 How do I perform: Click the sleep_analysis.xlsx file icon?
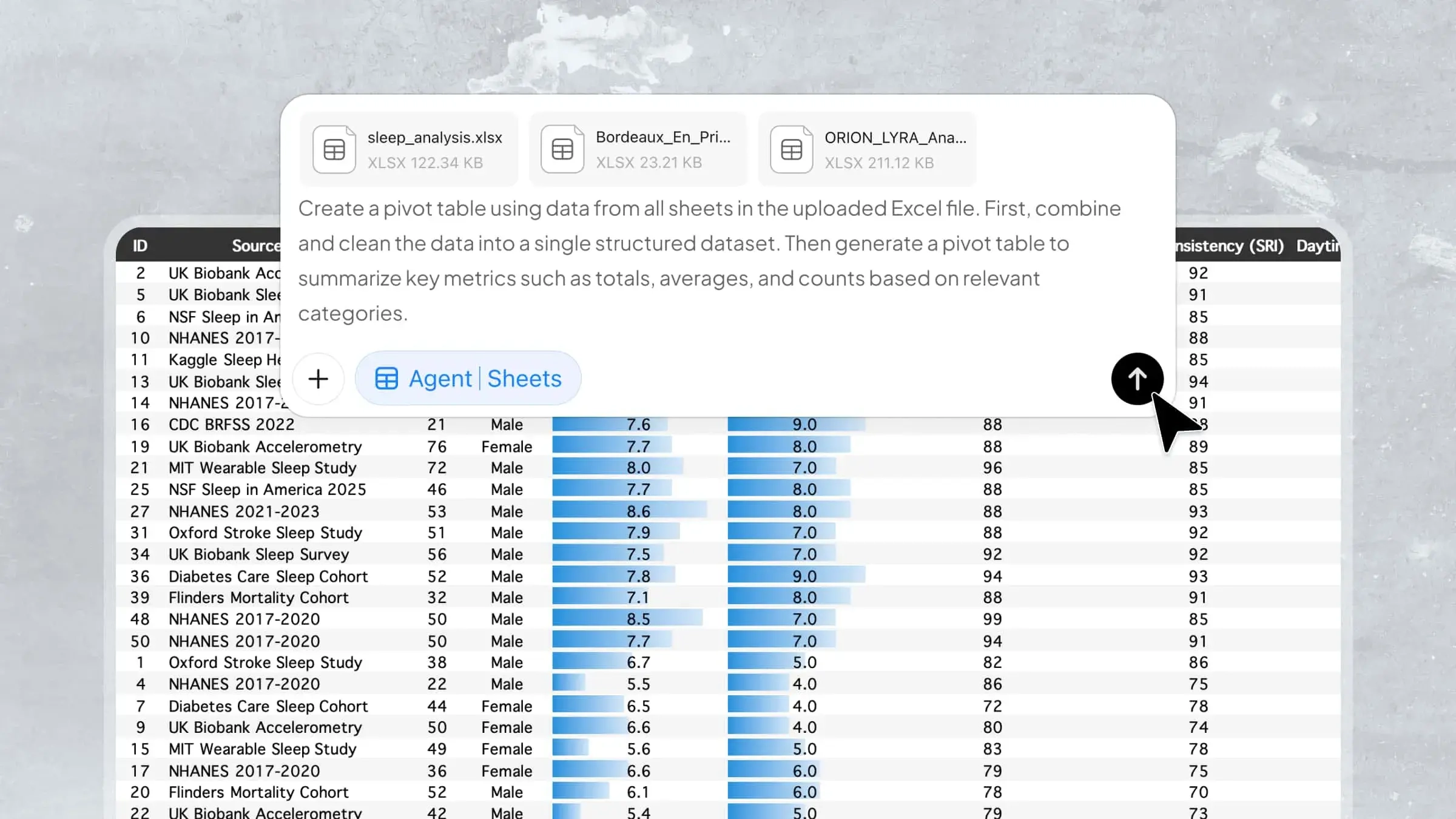[334, 149]
